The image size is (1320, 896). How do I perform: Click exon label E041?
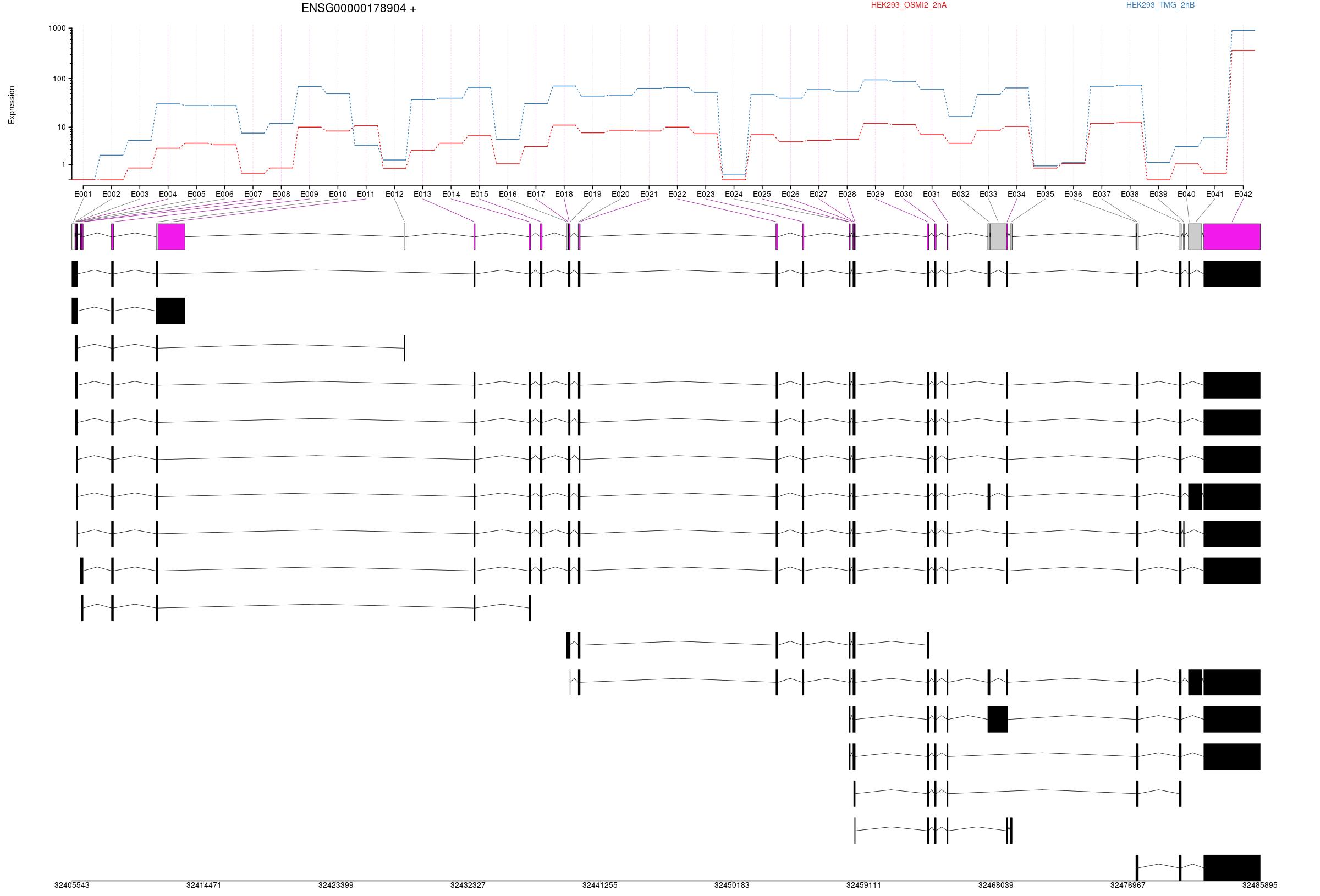[x=1215, y=194]
